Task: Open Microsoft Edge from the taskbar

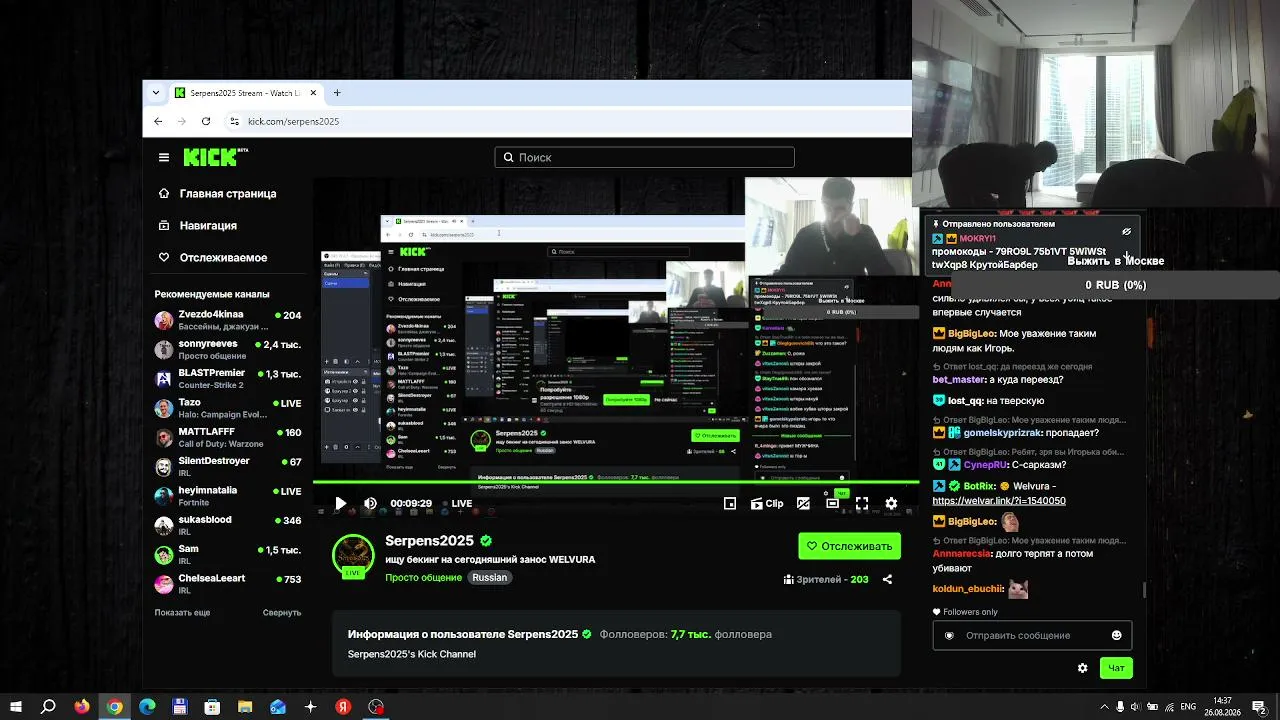Action: [147, 707]
